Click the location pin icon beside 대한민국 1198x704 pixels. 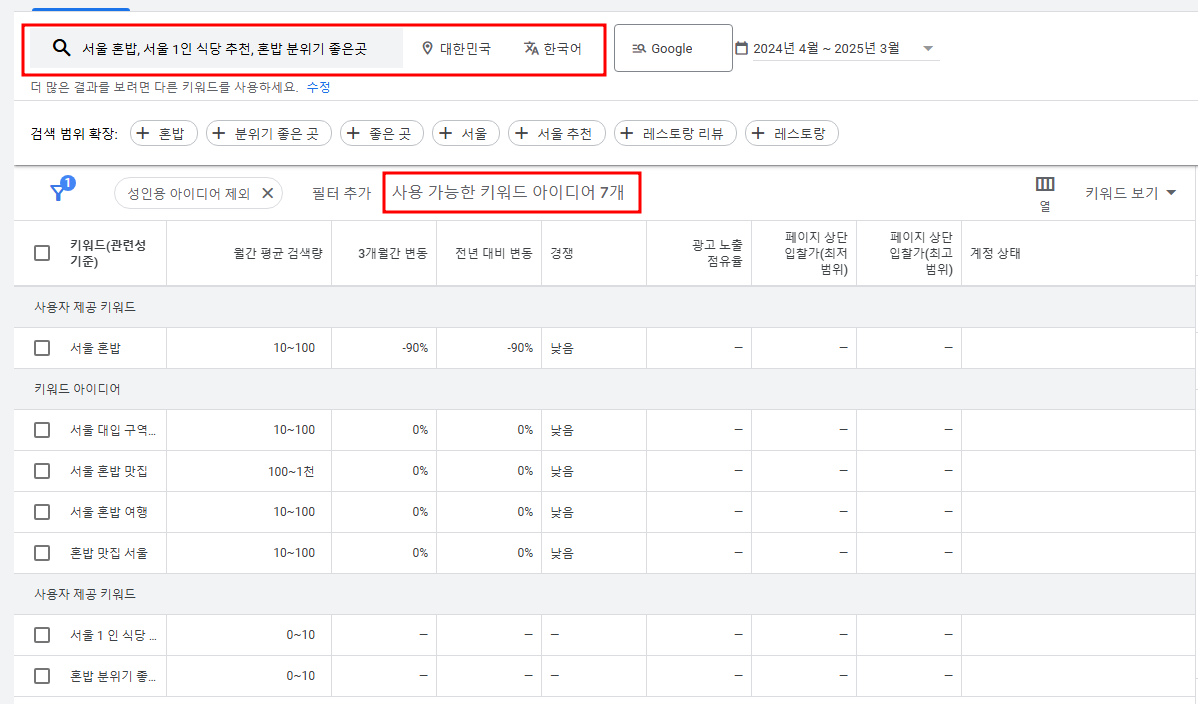(428, 48)
